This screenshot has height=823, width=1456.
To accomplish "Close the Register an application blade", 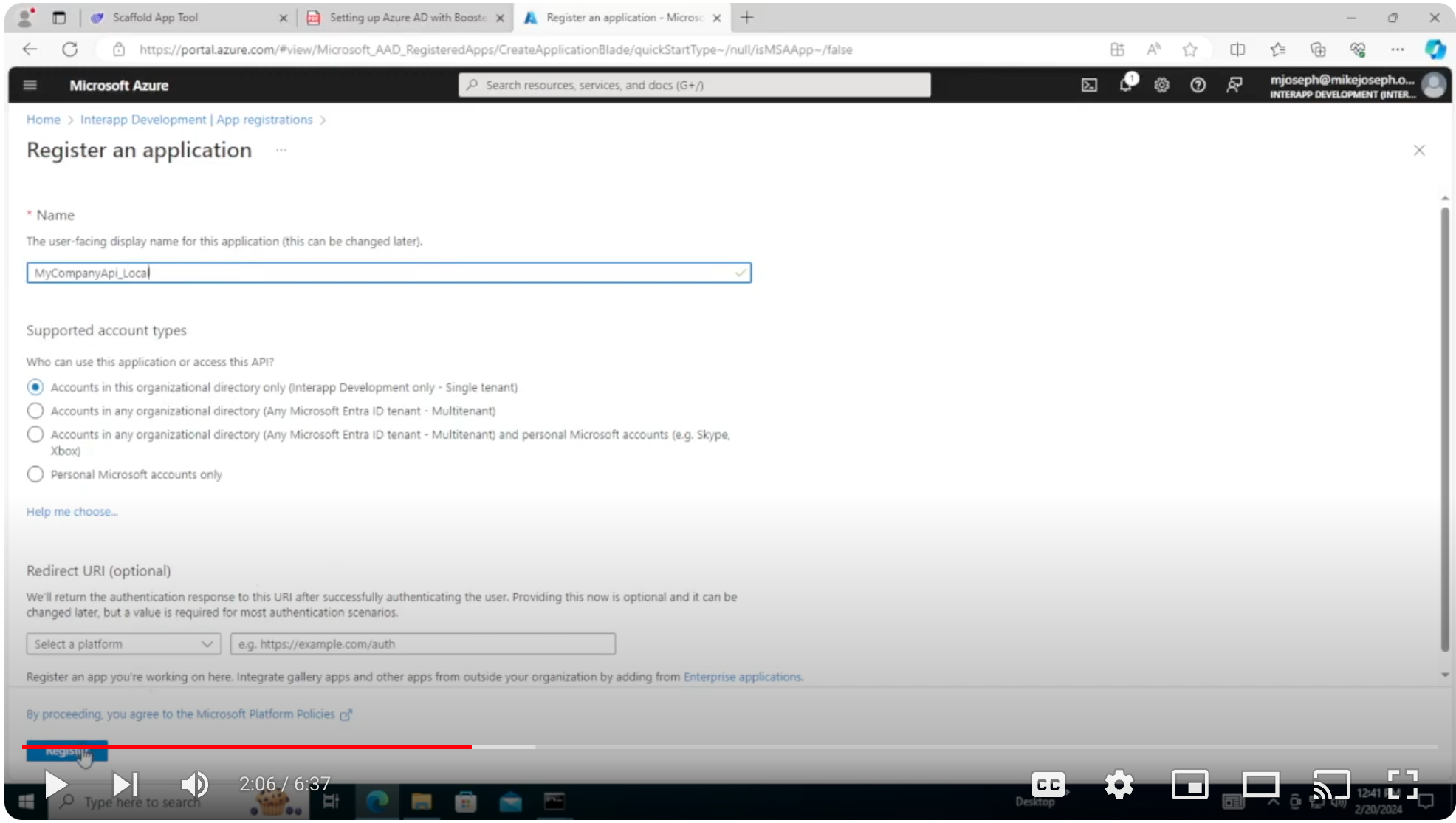I will tap(1419, 150).
